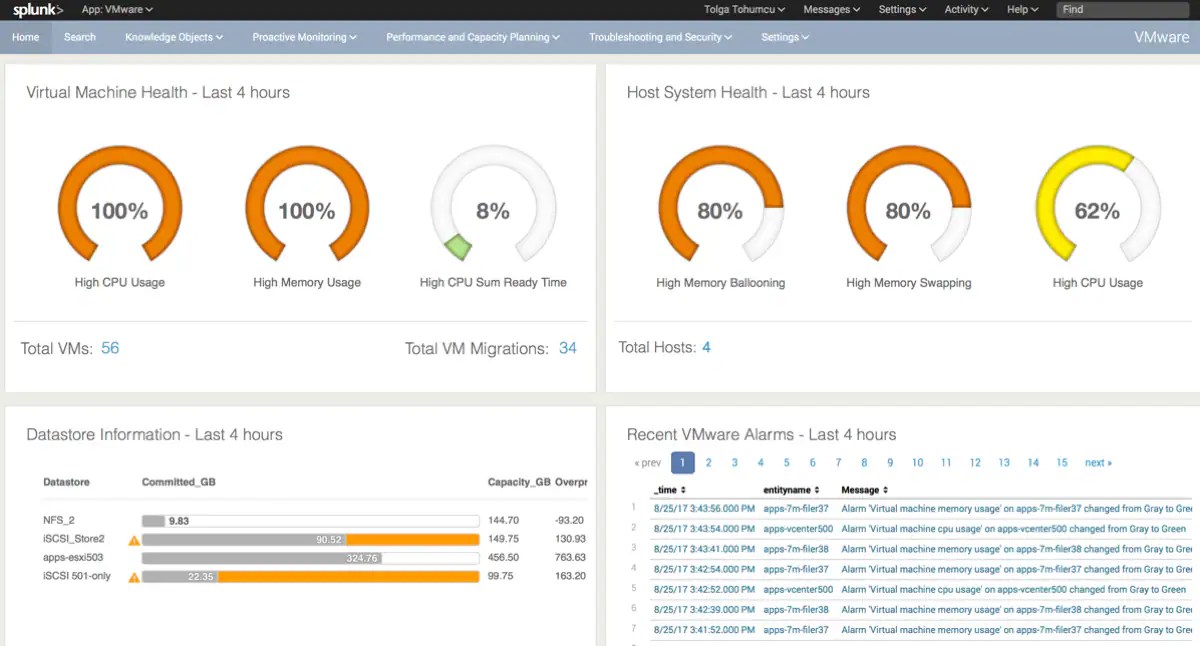Open the alarm message in the 3:42:52 row
The image size is (1200, 646).
pyautogui.click(x=1014, y=589)
